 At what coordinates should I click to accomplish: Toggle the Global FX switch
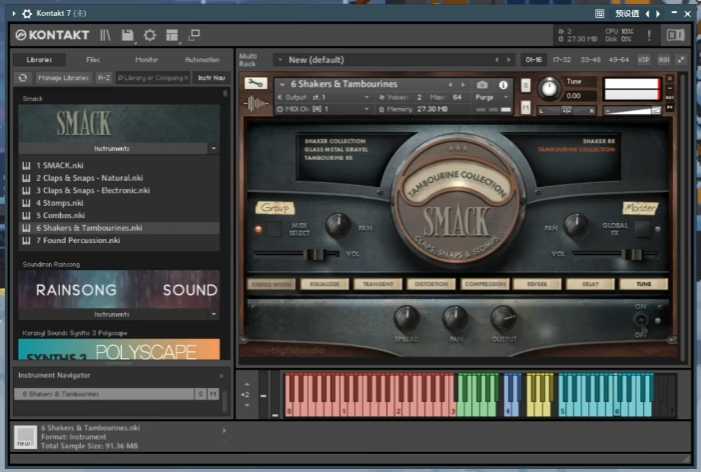(x=642, y=227)
